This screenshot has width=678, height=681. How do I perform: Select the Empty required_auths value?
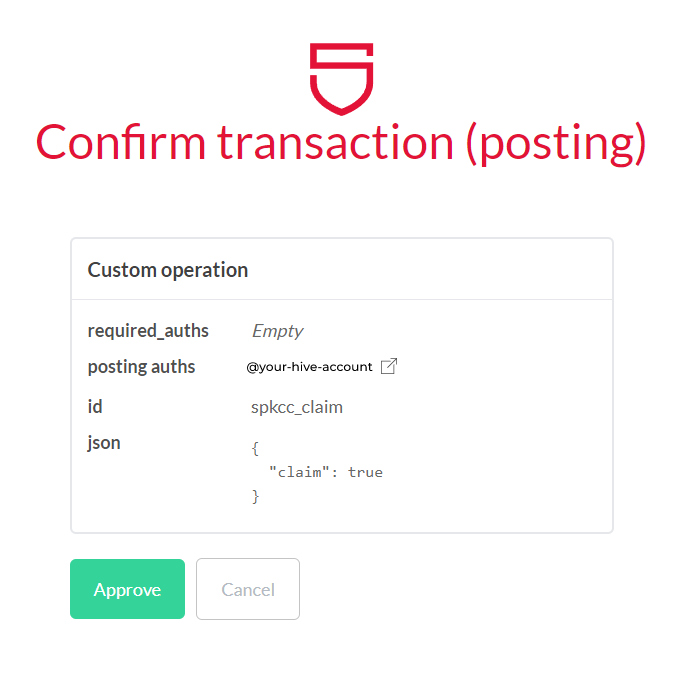coord(278,331)
